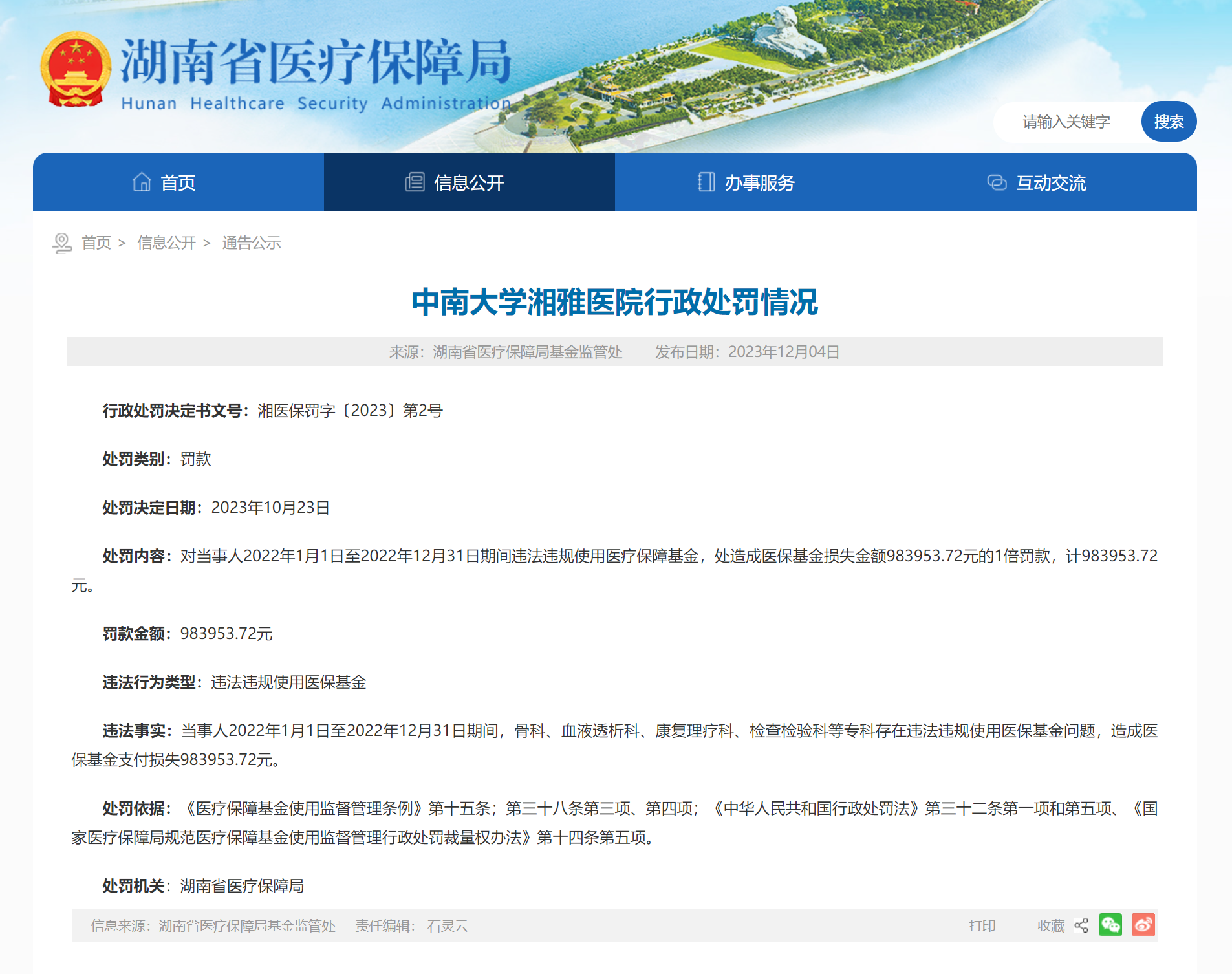This screenshot has height=974, width=1232.
Task: Click the publish date 2023年12月04日
Action: tap(784, 352)
